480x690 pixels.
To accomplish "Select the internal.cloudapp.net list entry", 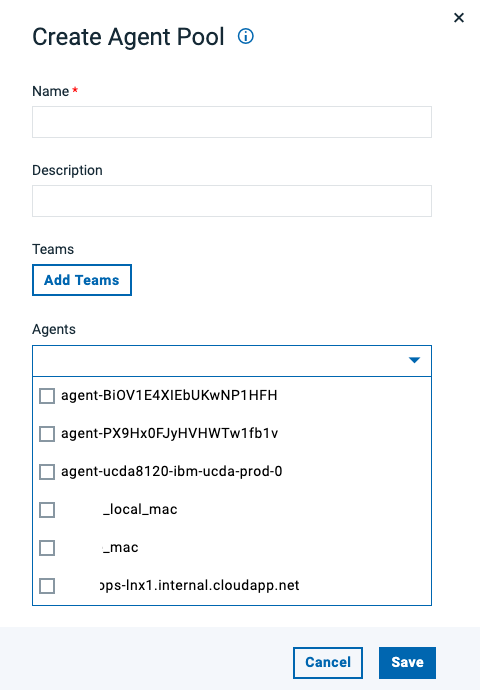I will coord(200,586).
